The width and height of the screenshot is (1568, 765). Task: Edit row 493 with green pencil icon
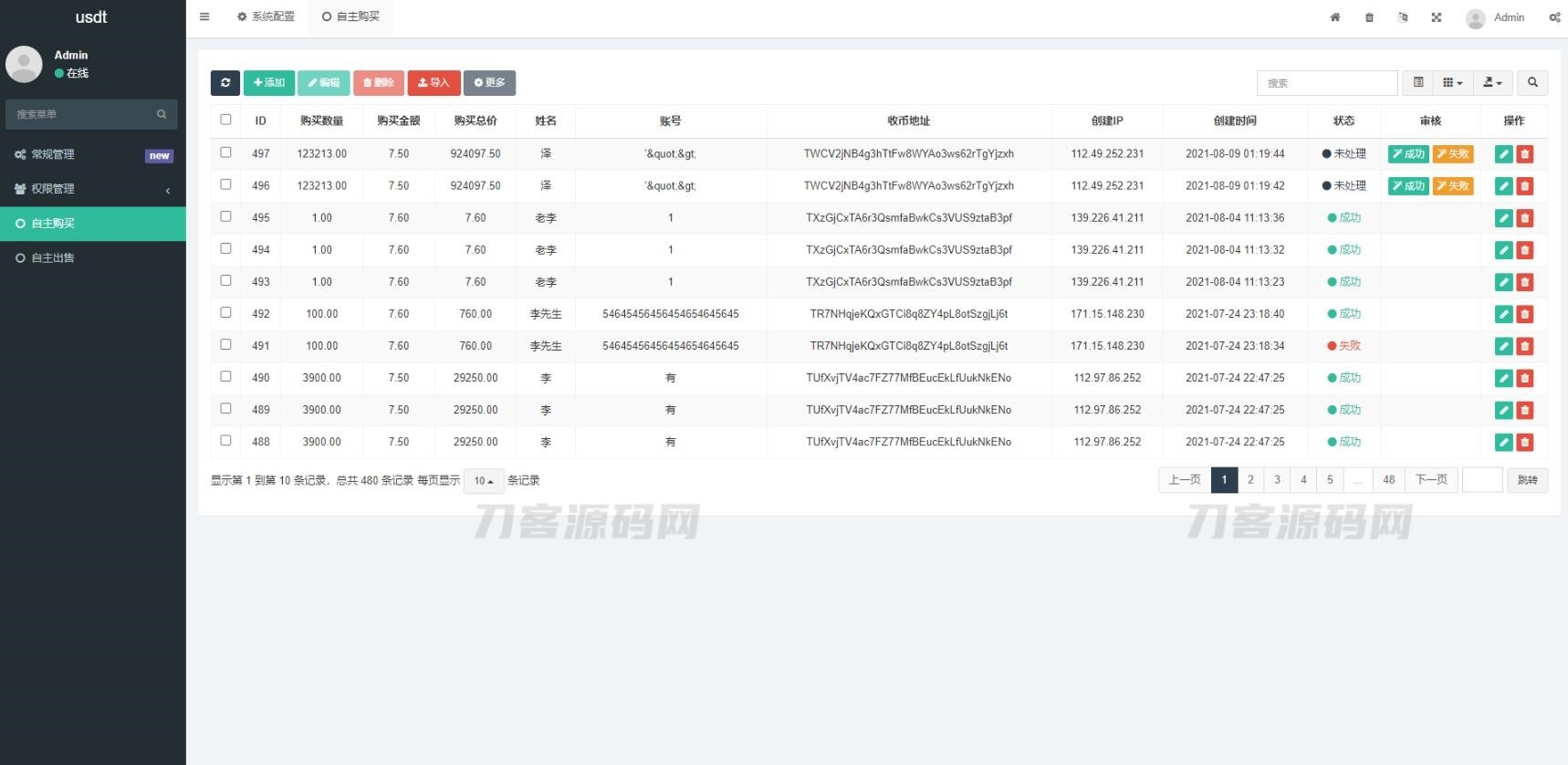[1504, 282]
